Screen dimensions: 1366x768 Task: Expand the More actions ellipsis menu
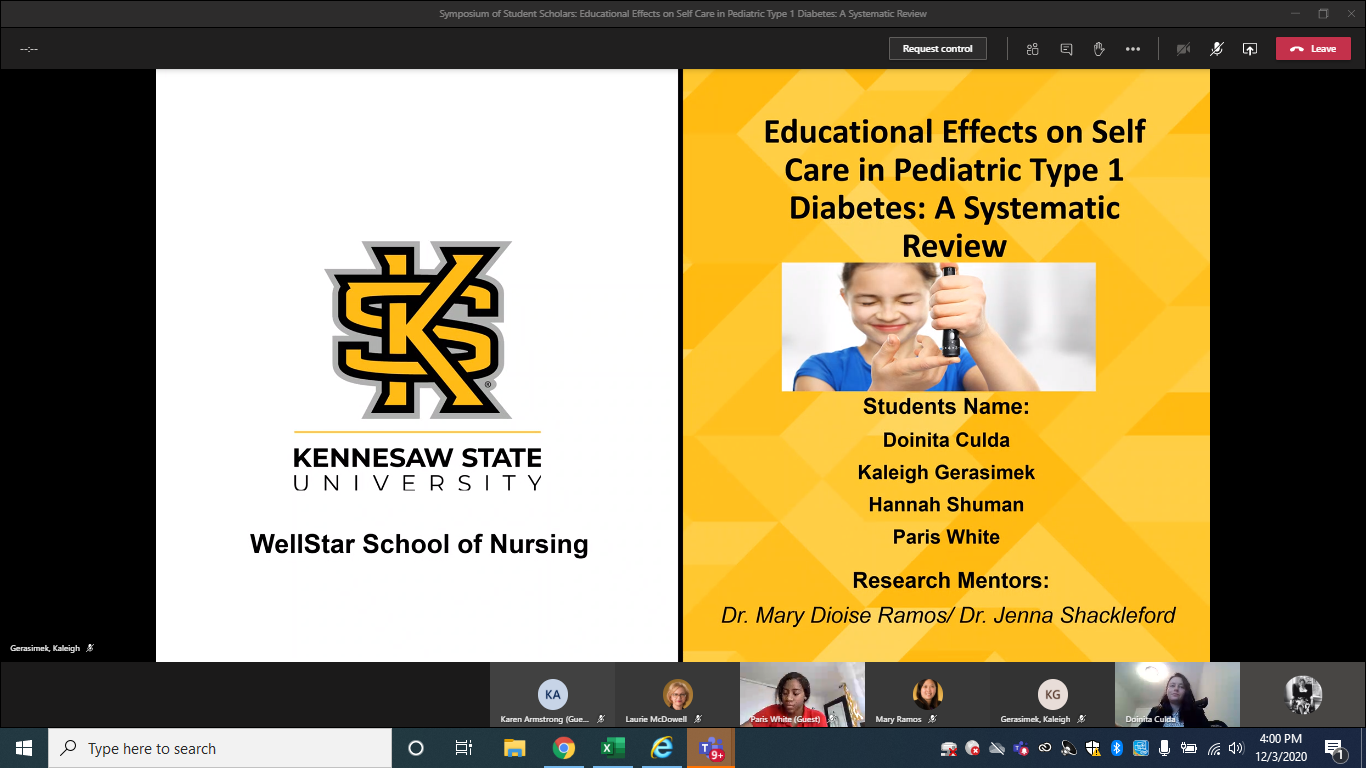point(1132,49)
